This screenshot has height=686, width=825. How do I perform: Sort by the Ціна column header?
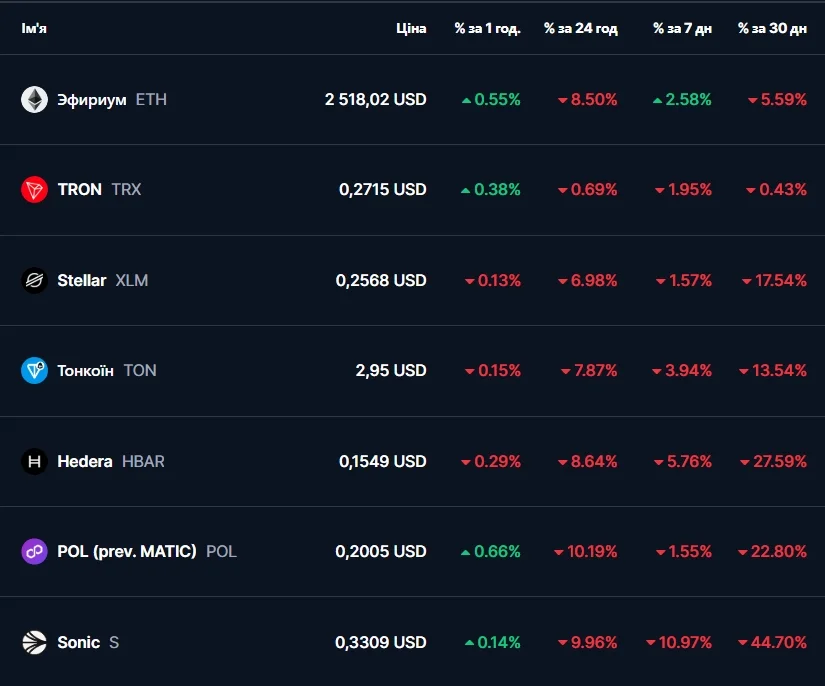coord(411,28)
